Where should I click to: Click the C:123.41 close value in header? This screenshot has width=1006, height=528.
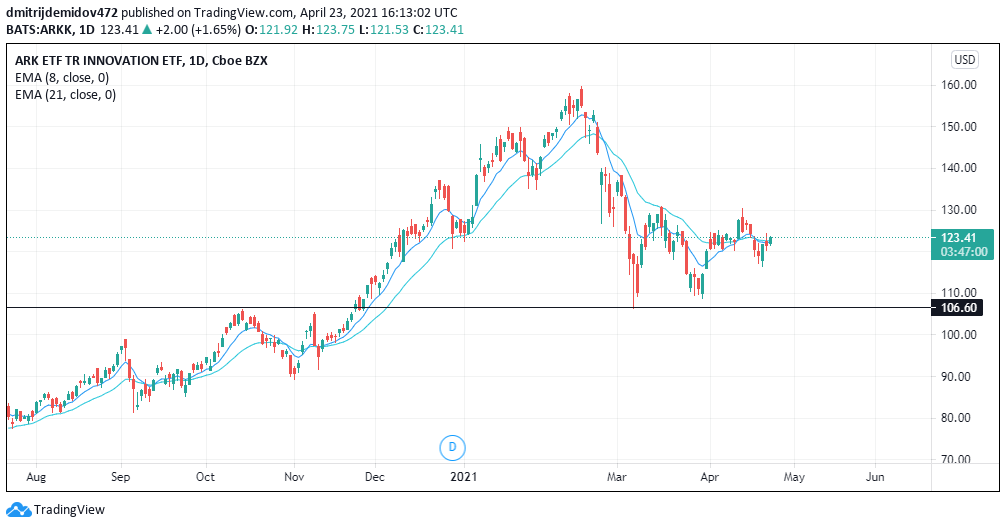438,30
